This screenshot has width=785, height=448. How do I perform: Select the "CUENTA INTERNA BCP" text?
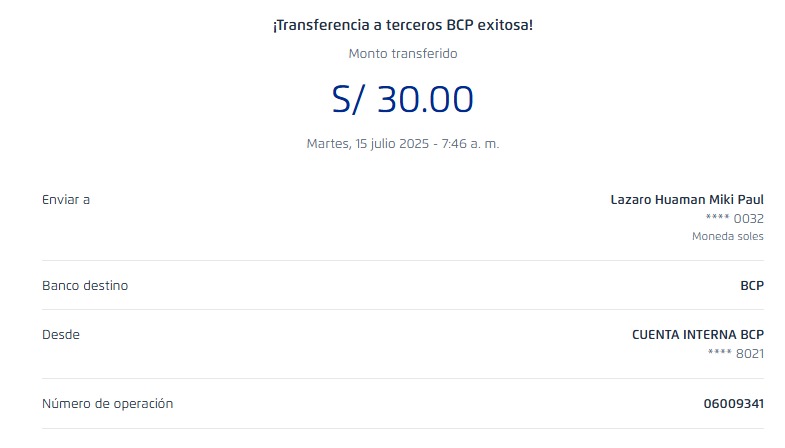(697, 335)
